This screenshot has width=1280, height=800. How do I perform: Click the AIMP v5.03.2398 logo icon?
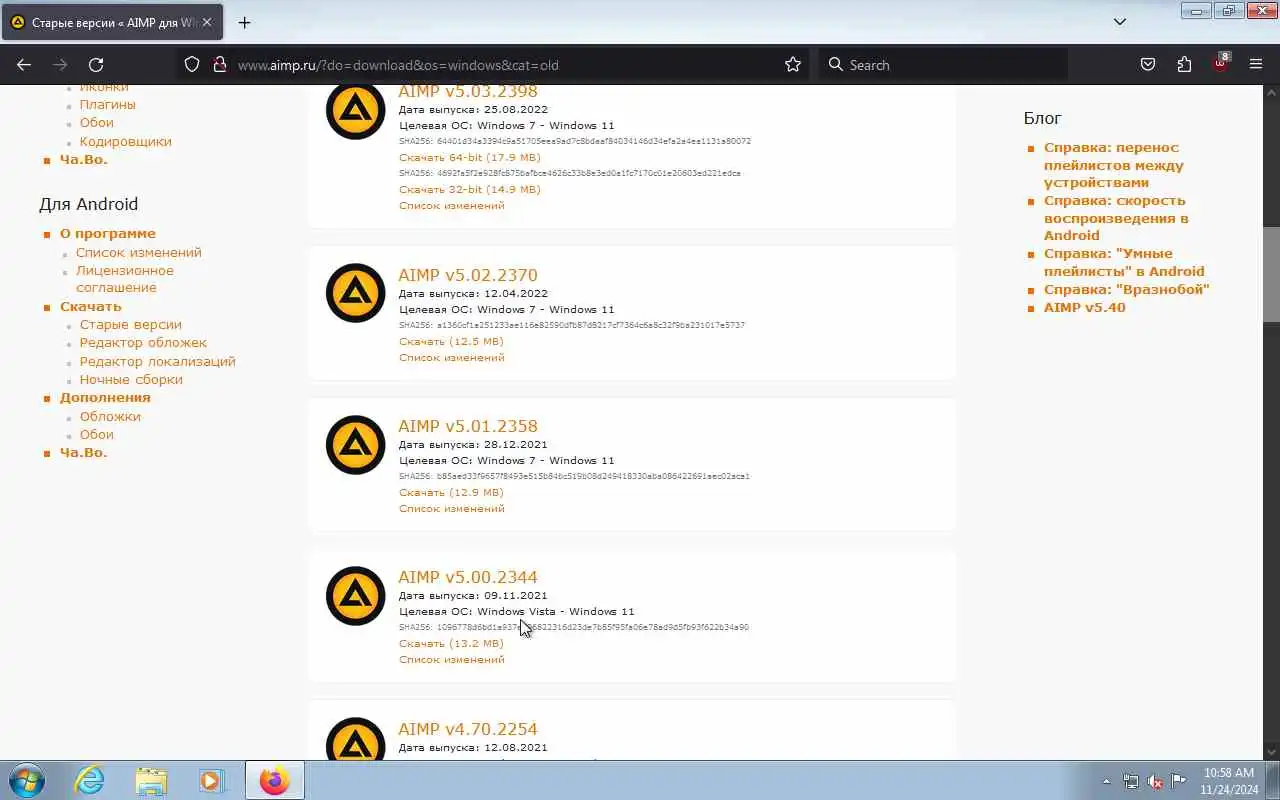[355, 110]
